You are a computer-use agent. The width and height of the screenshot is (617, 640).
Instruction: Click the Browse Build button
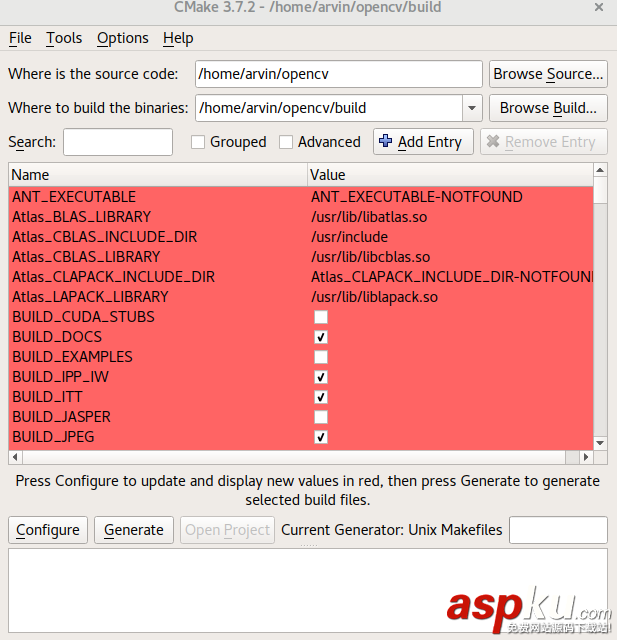pos(548,108)
